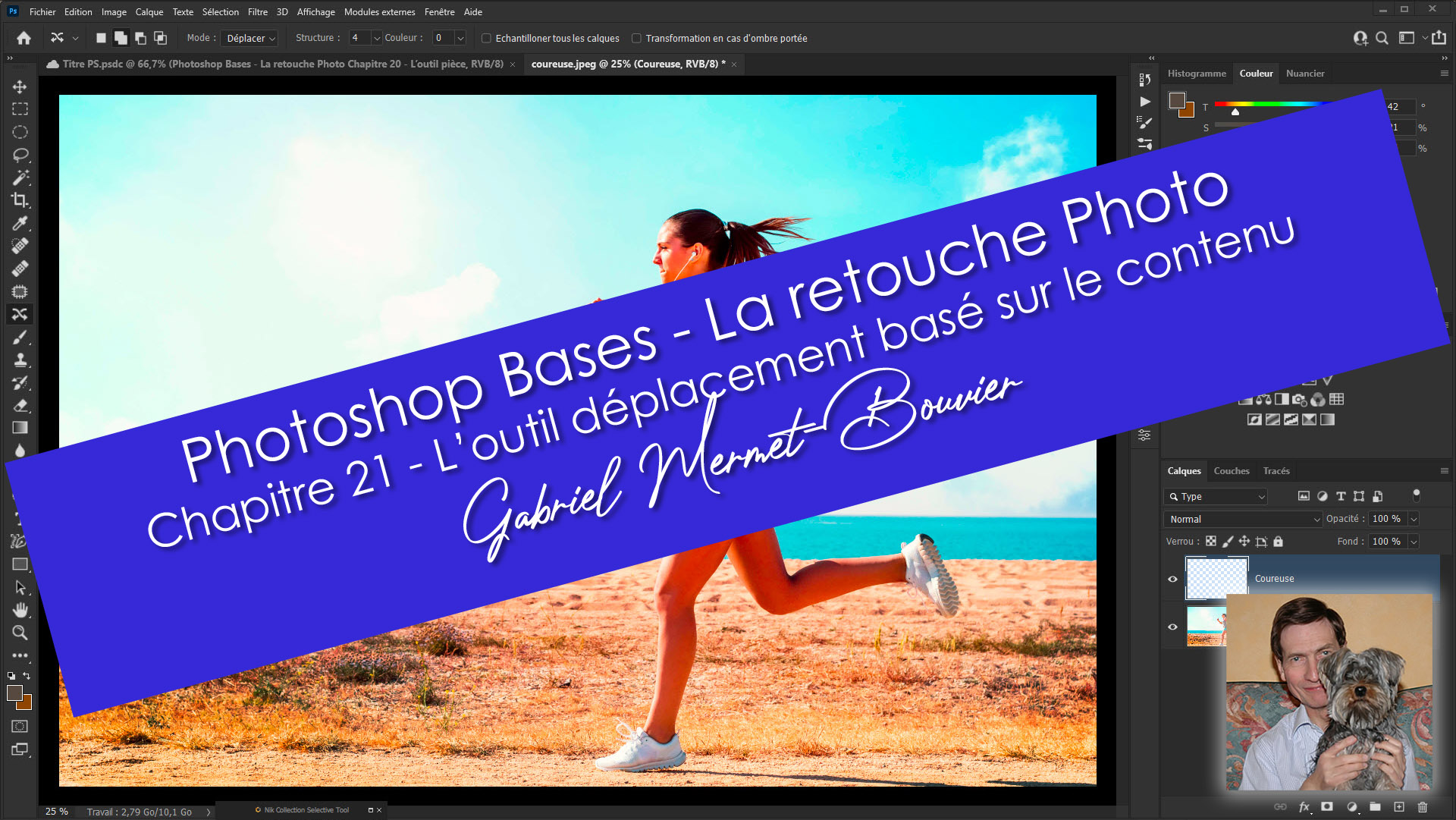Select the Eyedropper tool
1456x820 pixels.
click(x=20, y=223)
